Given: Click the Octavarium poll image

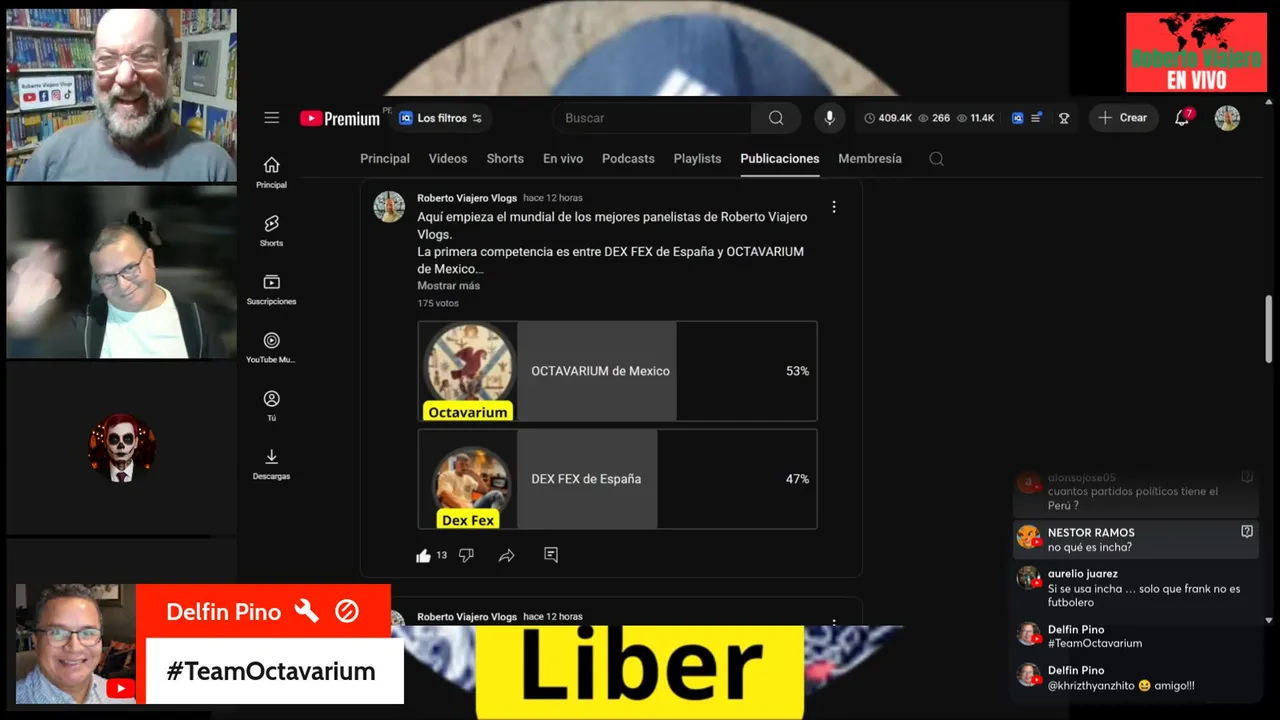Looking at the screenshot, I should coord(468,371).
